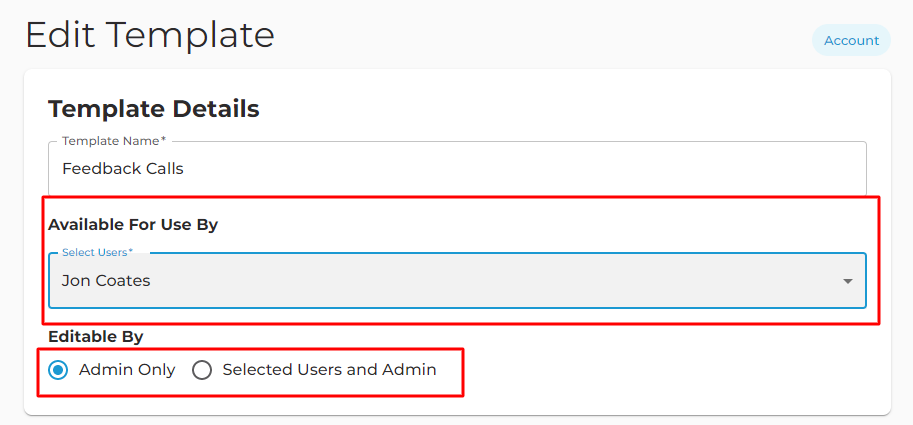The height and width of the screenshot is (425, 913).
Task: Open the Account button at top right
Action: (x=851, y=40)
